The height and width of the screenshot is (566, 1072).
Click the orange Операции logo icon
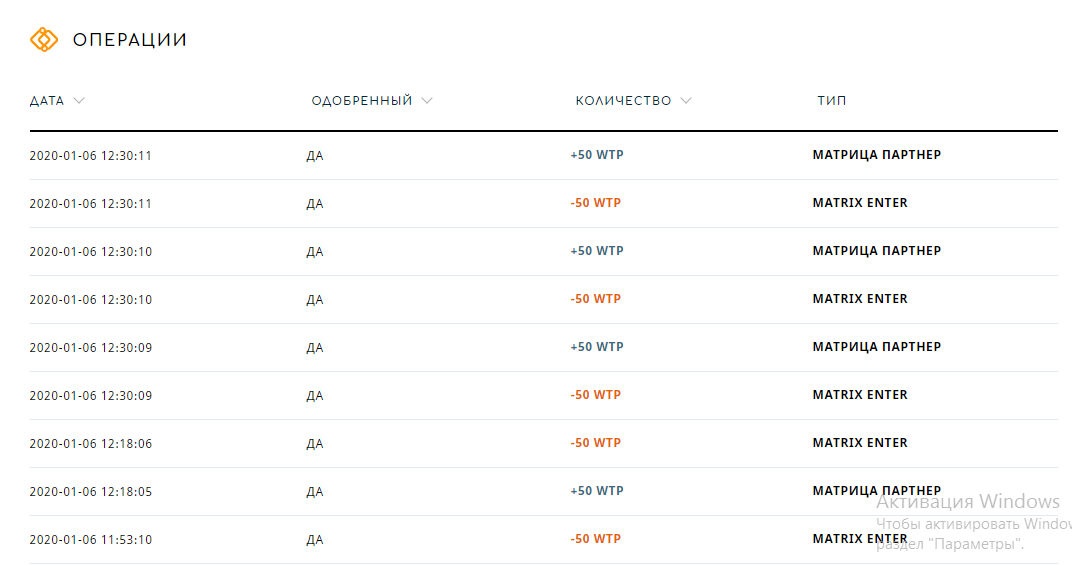(x=44, y=40)
